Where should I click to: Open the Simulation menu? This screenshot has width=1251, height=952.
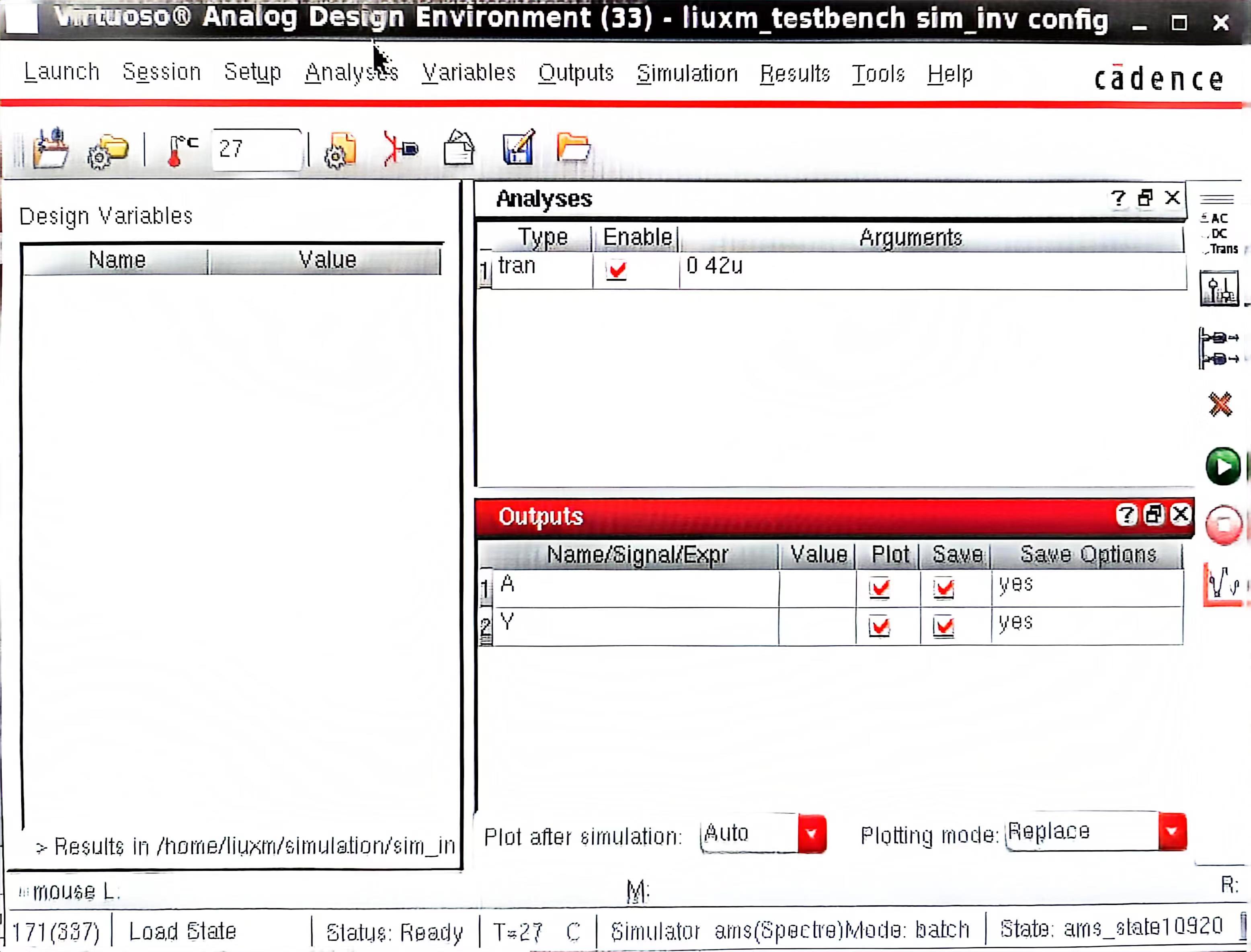tap(687, 74)
